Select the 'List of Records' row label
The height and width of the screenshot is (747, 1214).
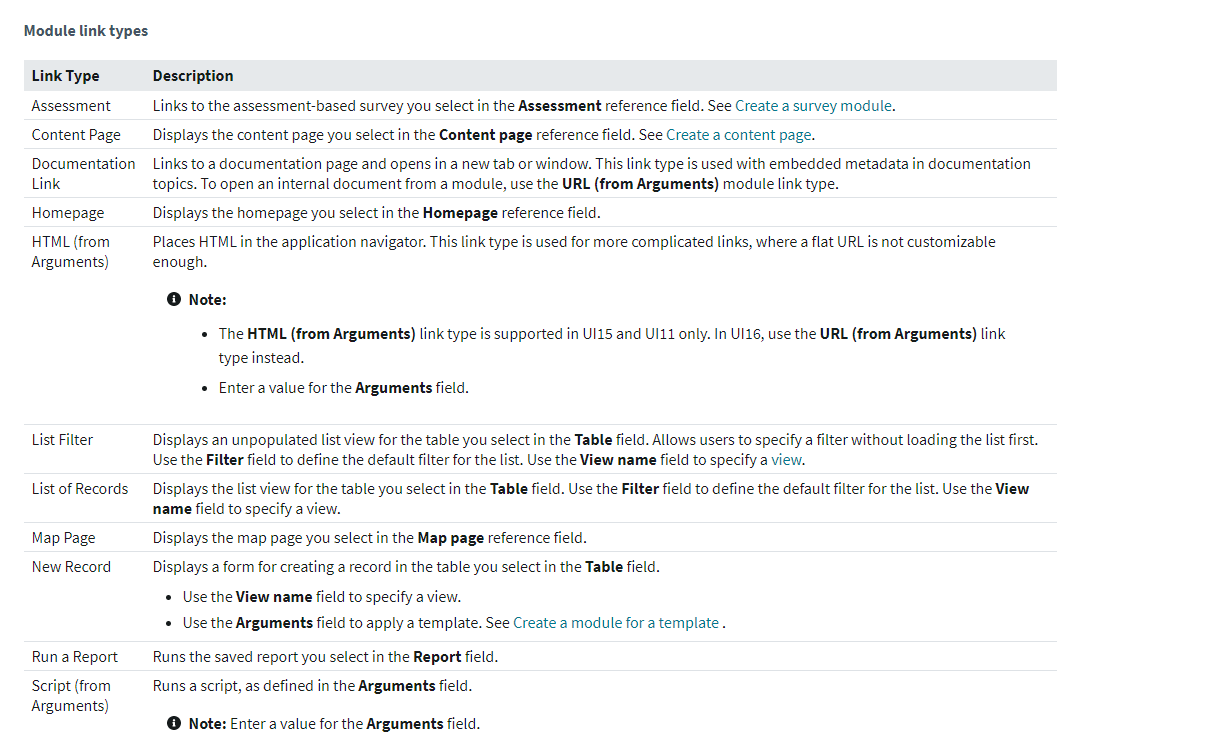point(80,489)
